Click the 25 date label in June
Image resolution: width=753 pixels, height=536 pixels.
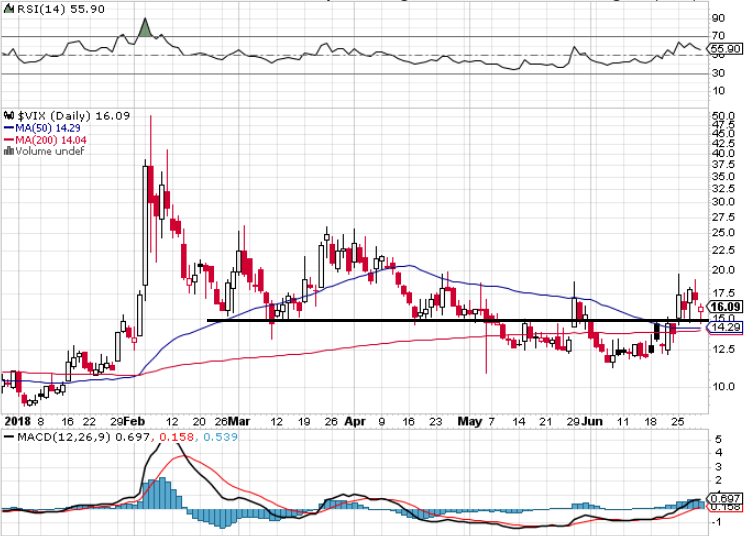(x=677, y=422)
